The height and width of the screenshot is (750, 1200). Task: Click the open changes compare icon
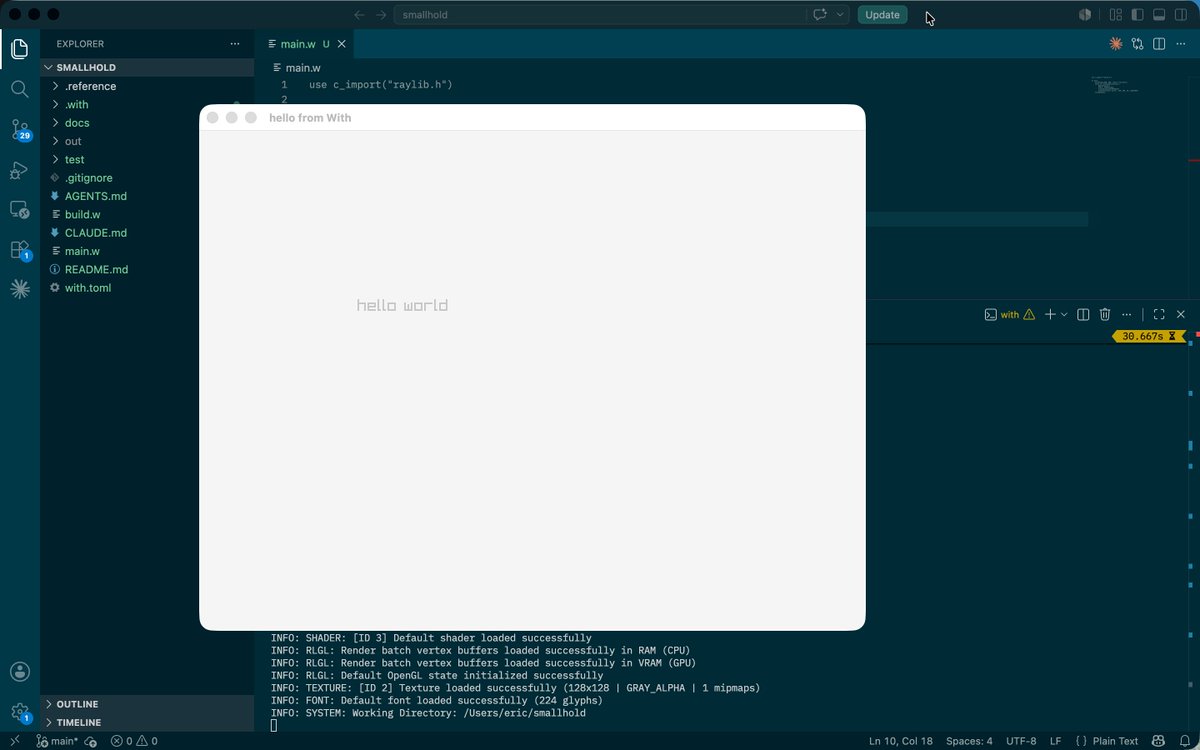click(1138, 44)
